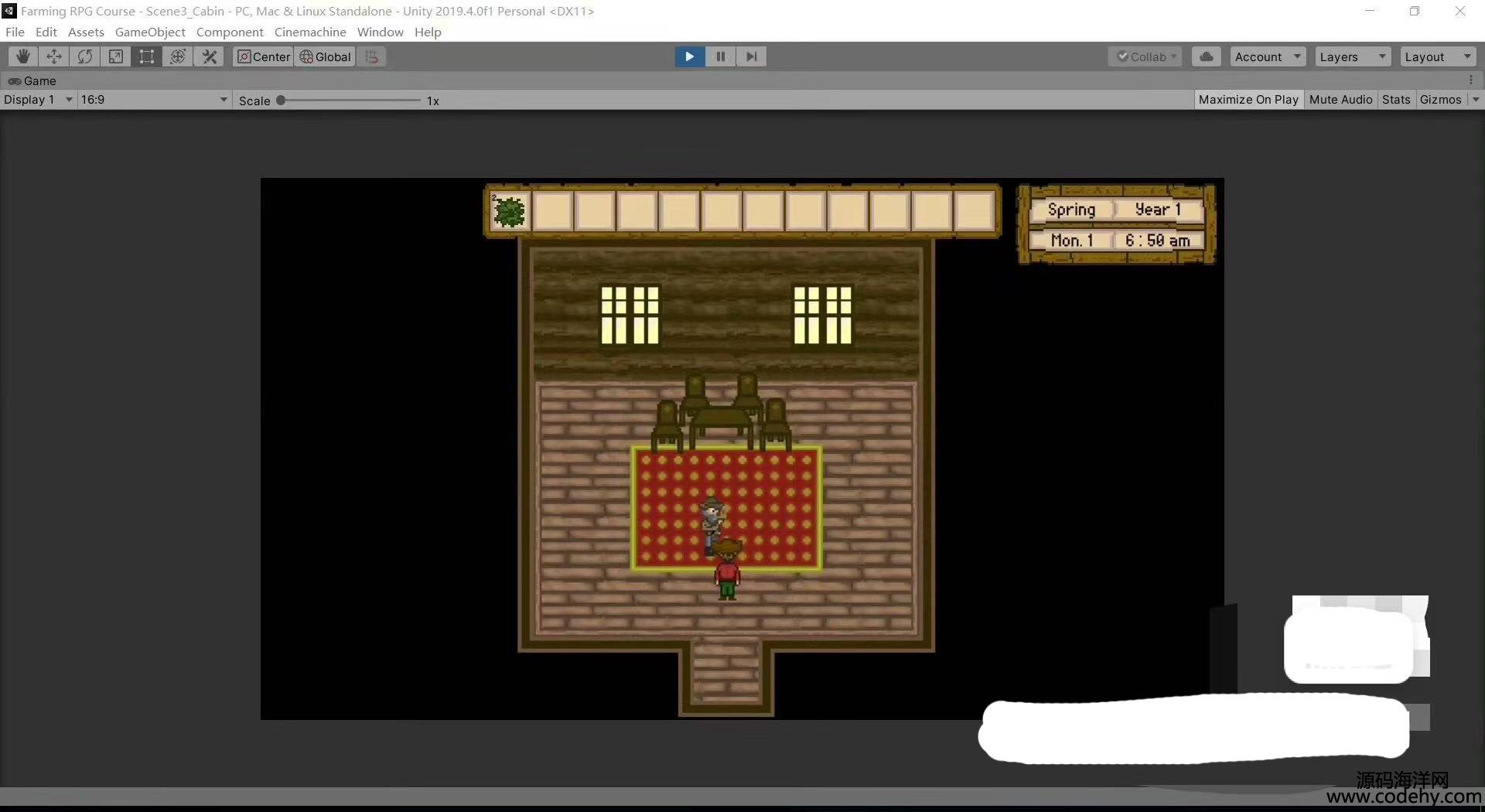Click the Year 1 label in game
This screenshot has width=1485, height=812.
pos(1158,210)
